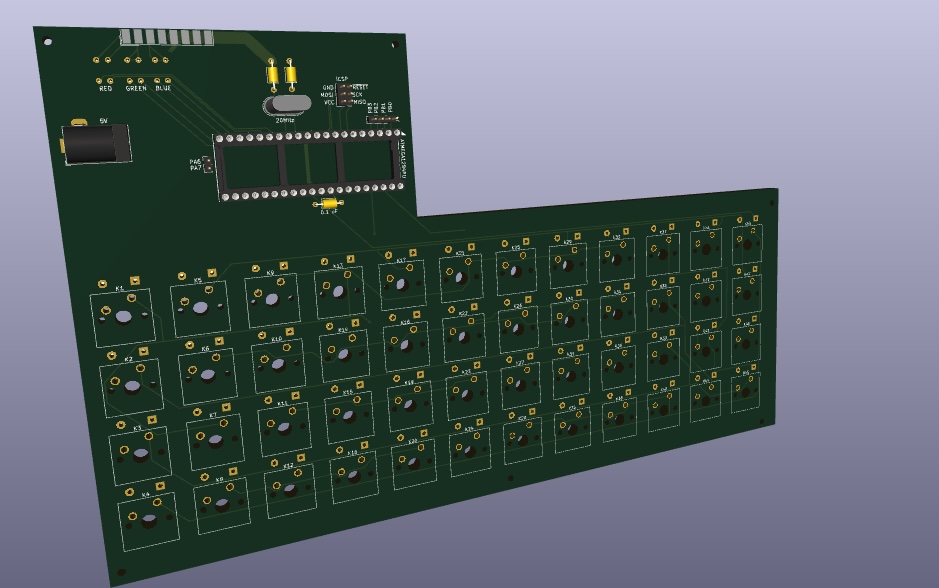The image size is (939, 588).
Task: Click the GREEN silkscreen label
Action: pyautogui.click(x=136, y=88)
